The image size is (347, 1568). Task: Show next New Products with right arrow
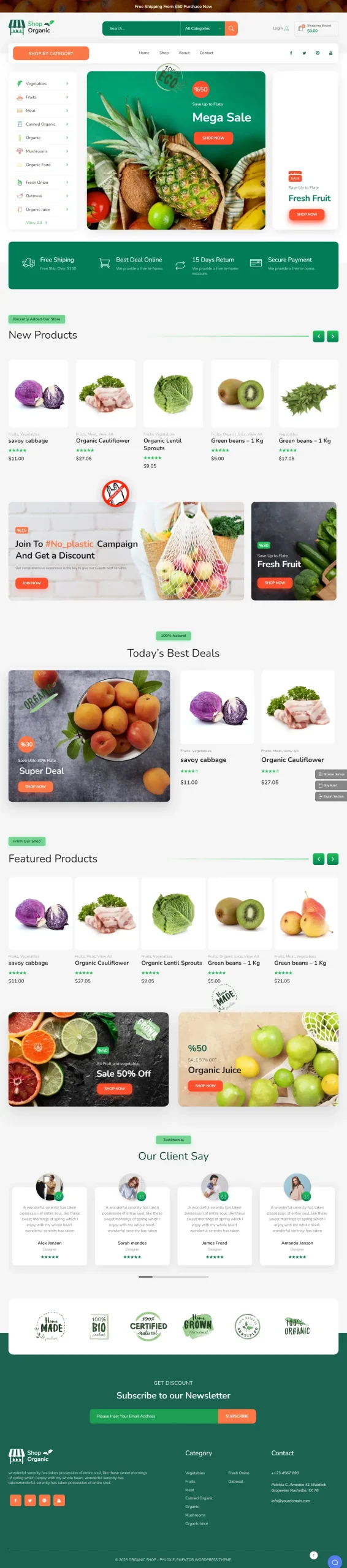333,336
